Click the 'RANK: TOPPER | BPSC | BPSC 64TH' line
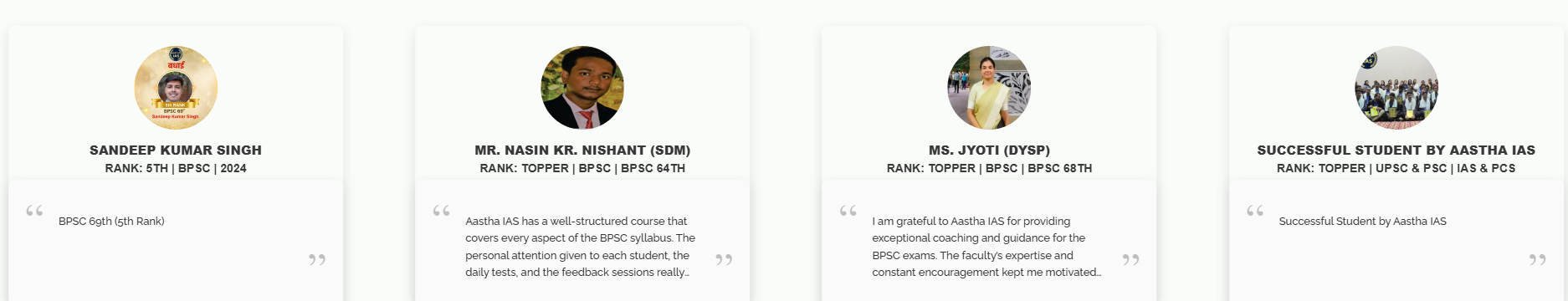This screenshot has width=1568, height=301. pyautogui.click(x=582, y=168)
